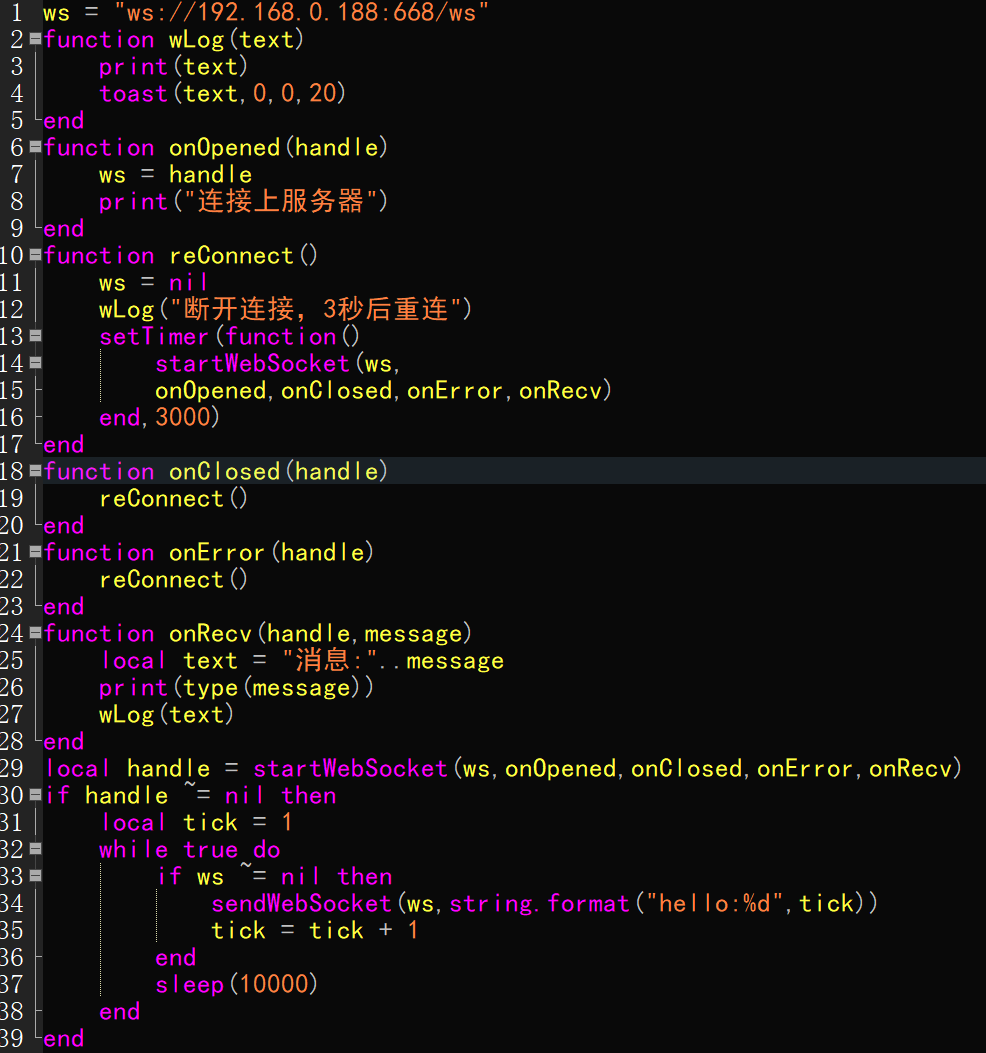
Task: Click the '消息:' string on line 25
Action: [x=329, y=660]
